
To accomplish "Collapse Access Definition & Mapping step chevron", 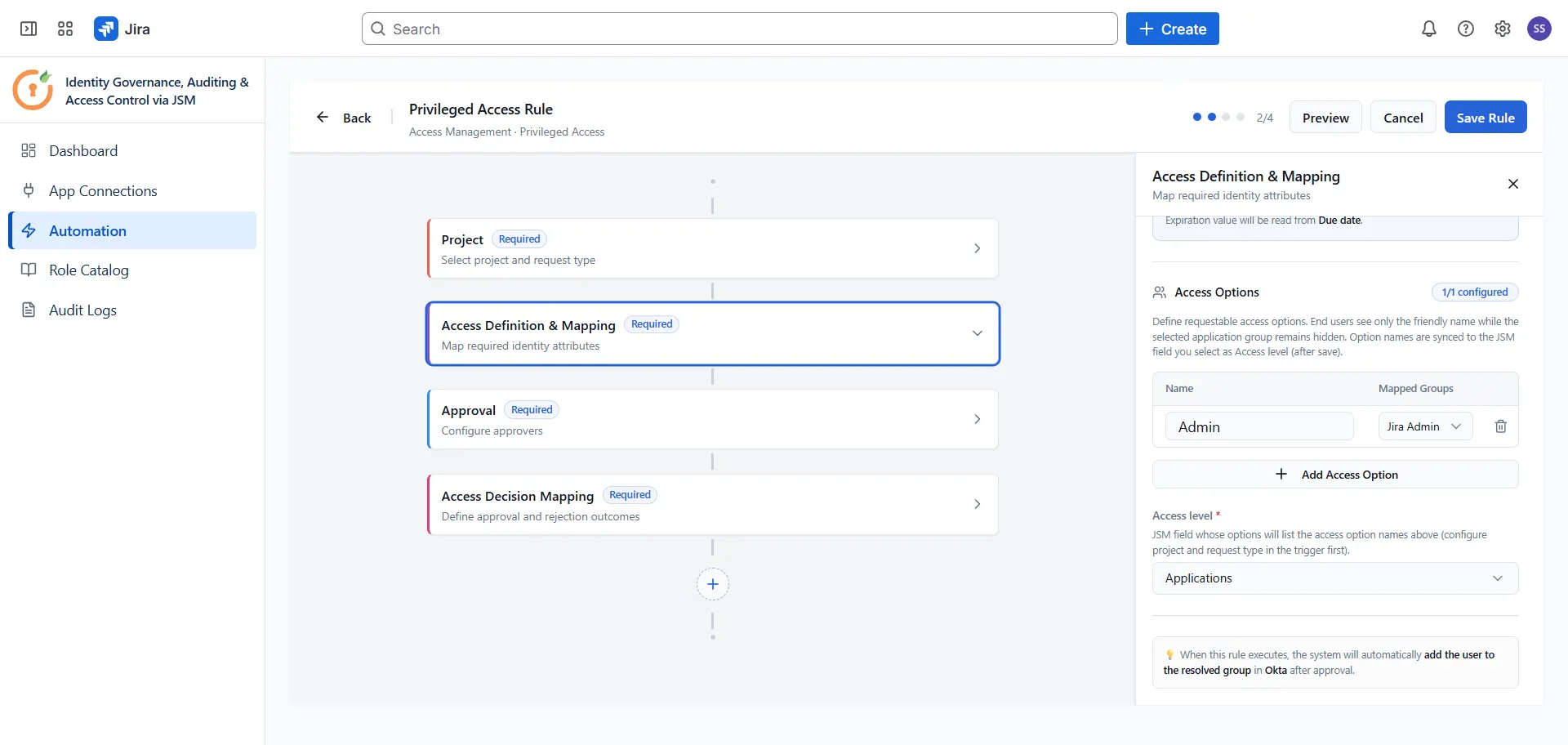I will pos(978,333).
